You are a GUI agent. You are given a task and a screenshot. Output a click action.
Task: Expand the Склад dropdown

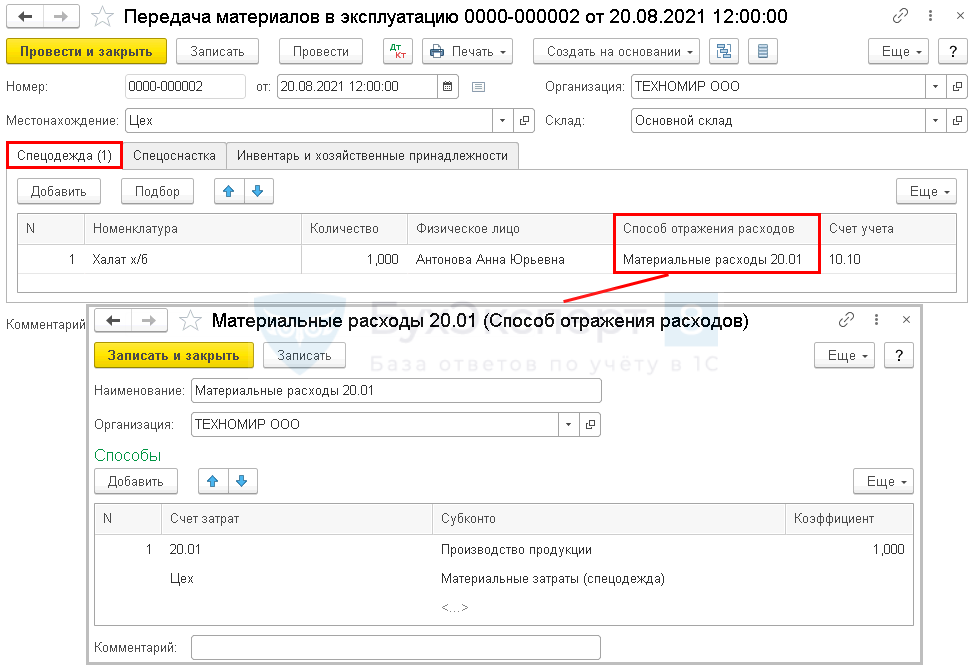(x=935, y=120)
